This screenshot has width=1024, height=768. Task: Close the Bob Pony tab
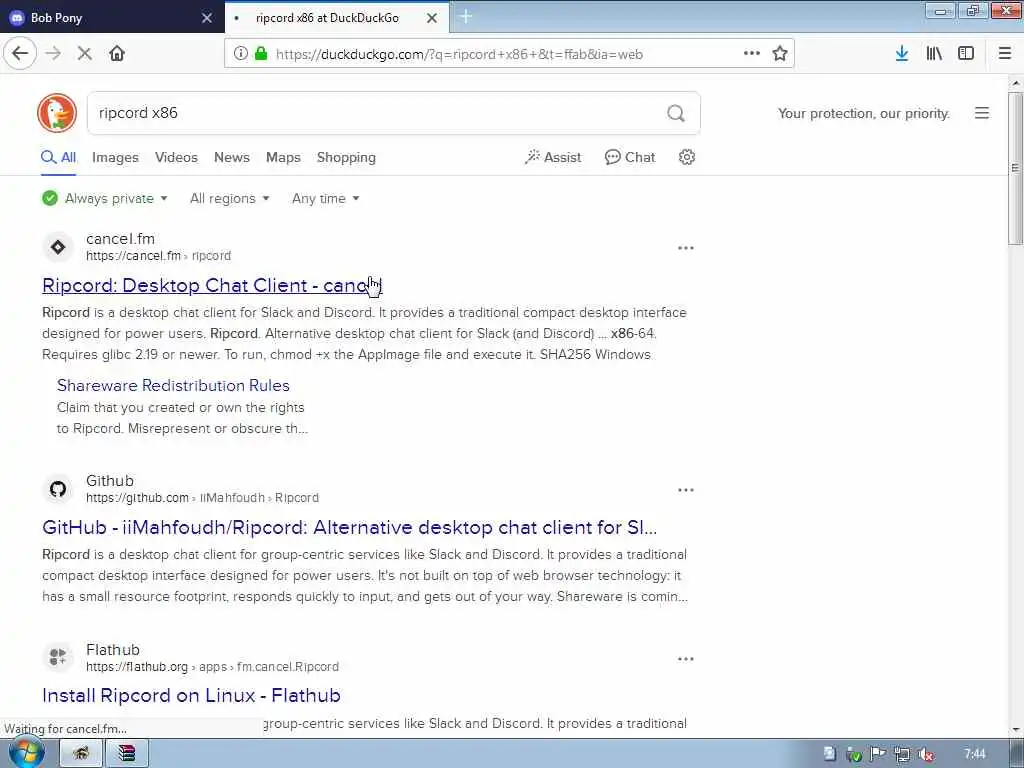tap(207, 18)
